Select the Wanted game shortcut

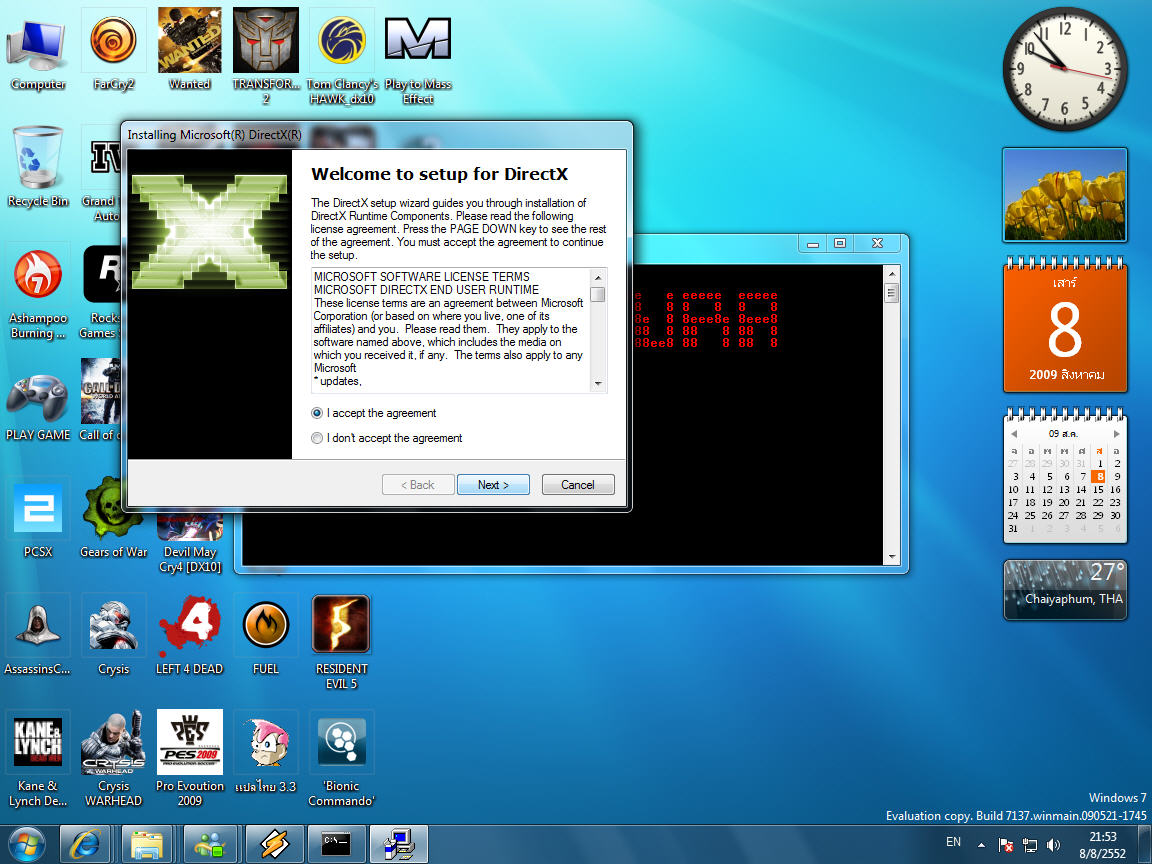tap(190, 49)
